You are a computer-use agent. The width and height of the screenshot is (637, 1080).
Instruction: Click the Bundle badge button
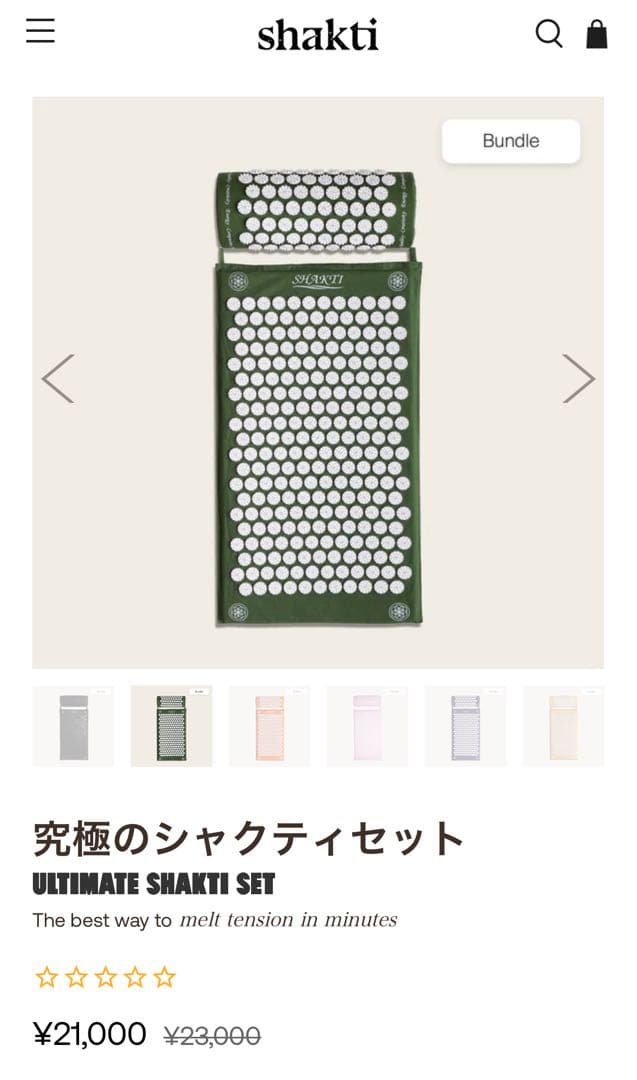[x=511, y=141]
